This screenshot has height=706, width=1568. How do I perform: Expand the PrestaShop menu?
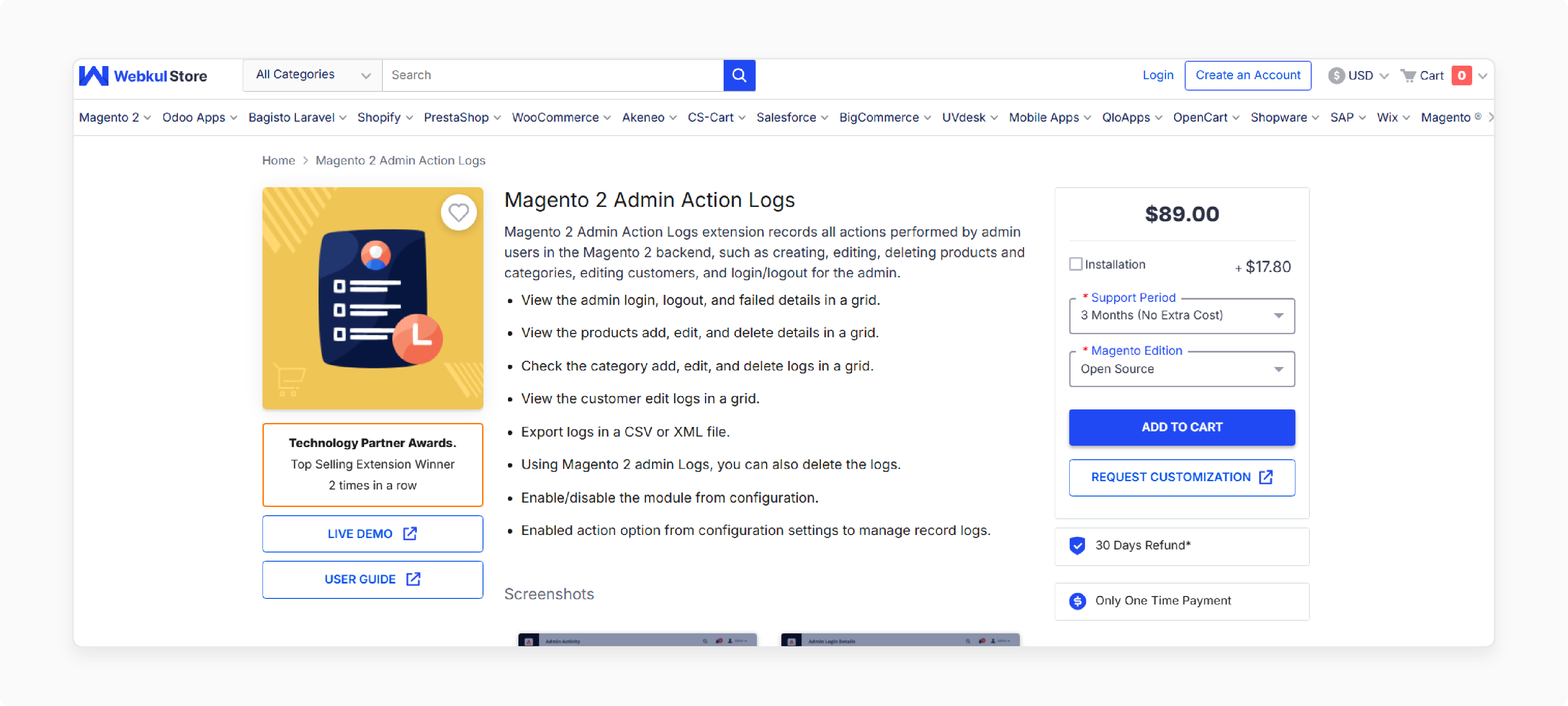point(462,118)
